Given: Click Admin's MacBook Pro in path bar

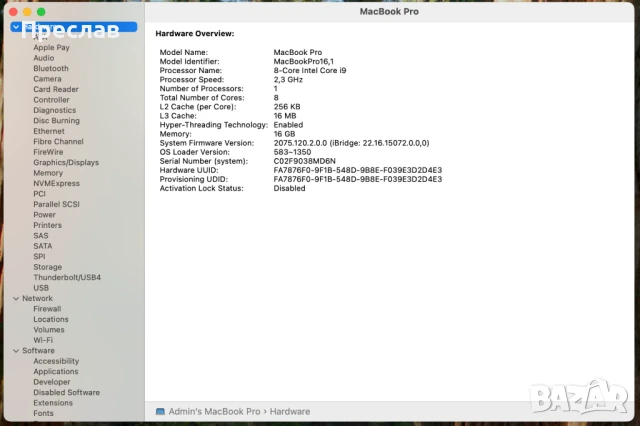Looking at the screenshot, I should tap(214, 411).
